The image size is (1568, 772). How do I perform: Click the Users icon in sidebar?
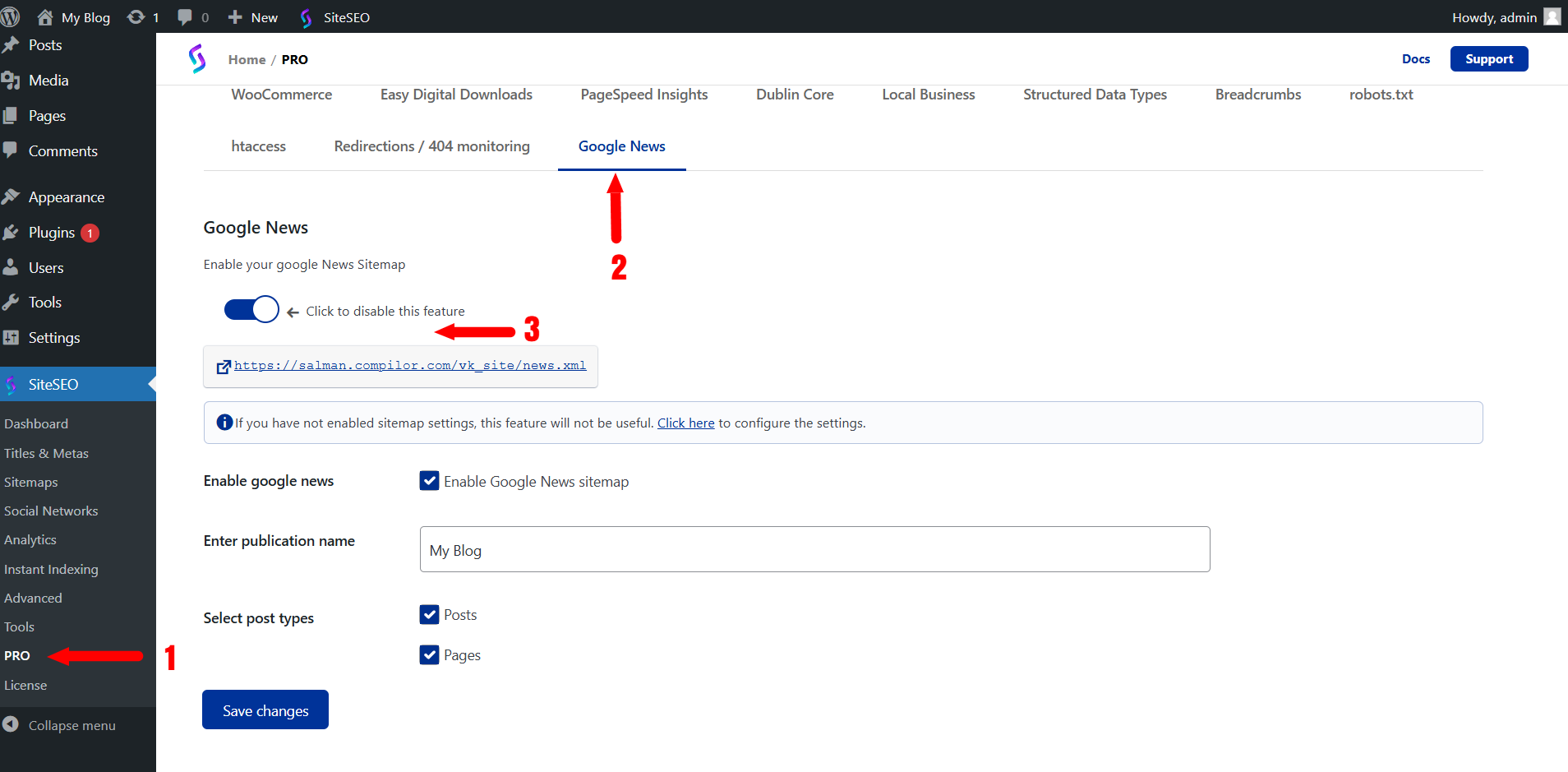[x=11, y=267]
